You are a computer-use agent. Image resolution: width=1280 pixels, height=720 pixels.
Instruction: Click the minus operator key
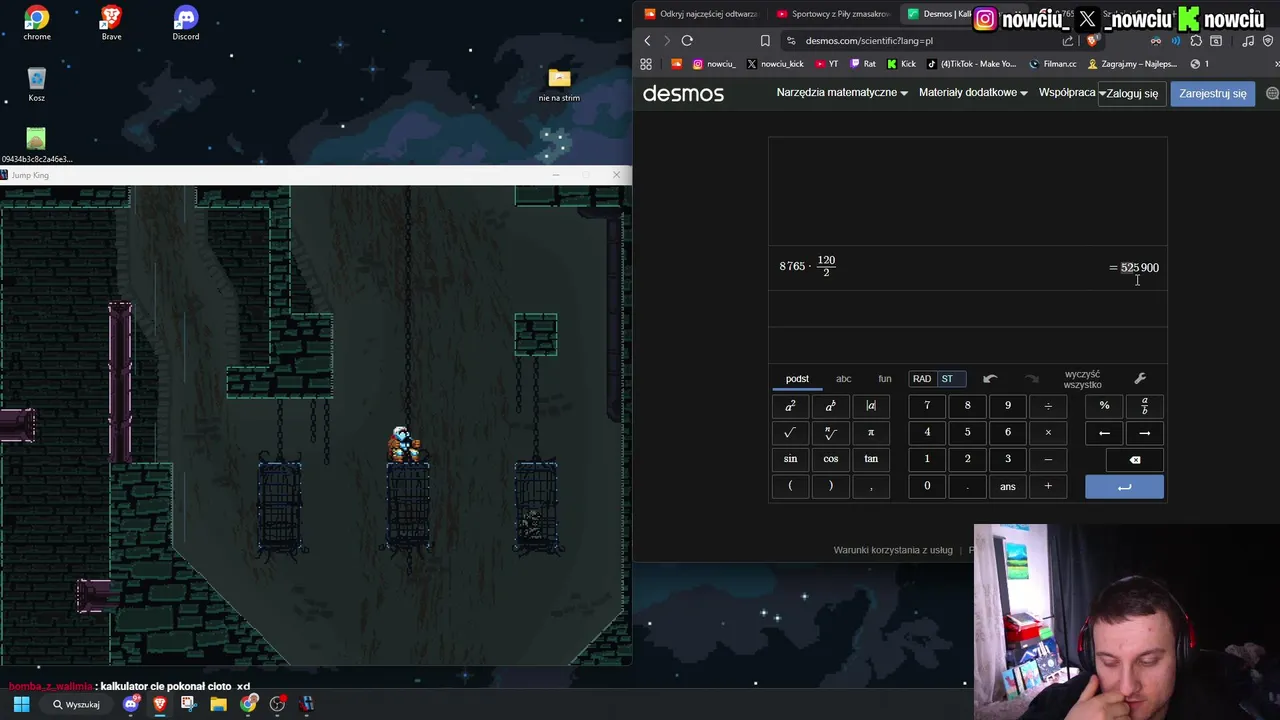coord(1048,459)
